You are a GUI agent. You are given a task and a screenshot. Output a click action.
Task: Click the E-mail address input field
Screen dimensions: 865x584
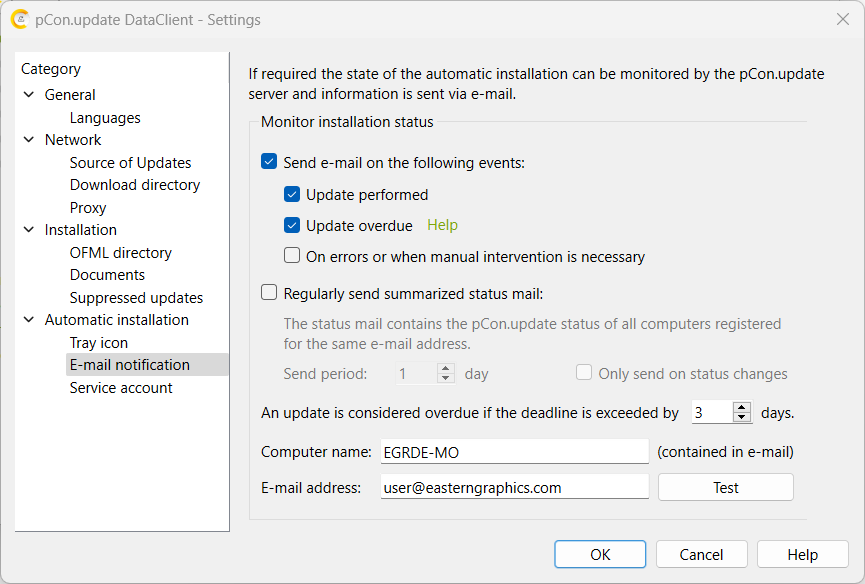point(514,487)
